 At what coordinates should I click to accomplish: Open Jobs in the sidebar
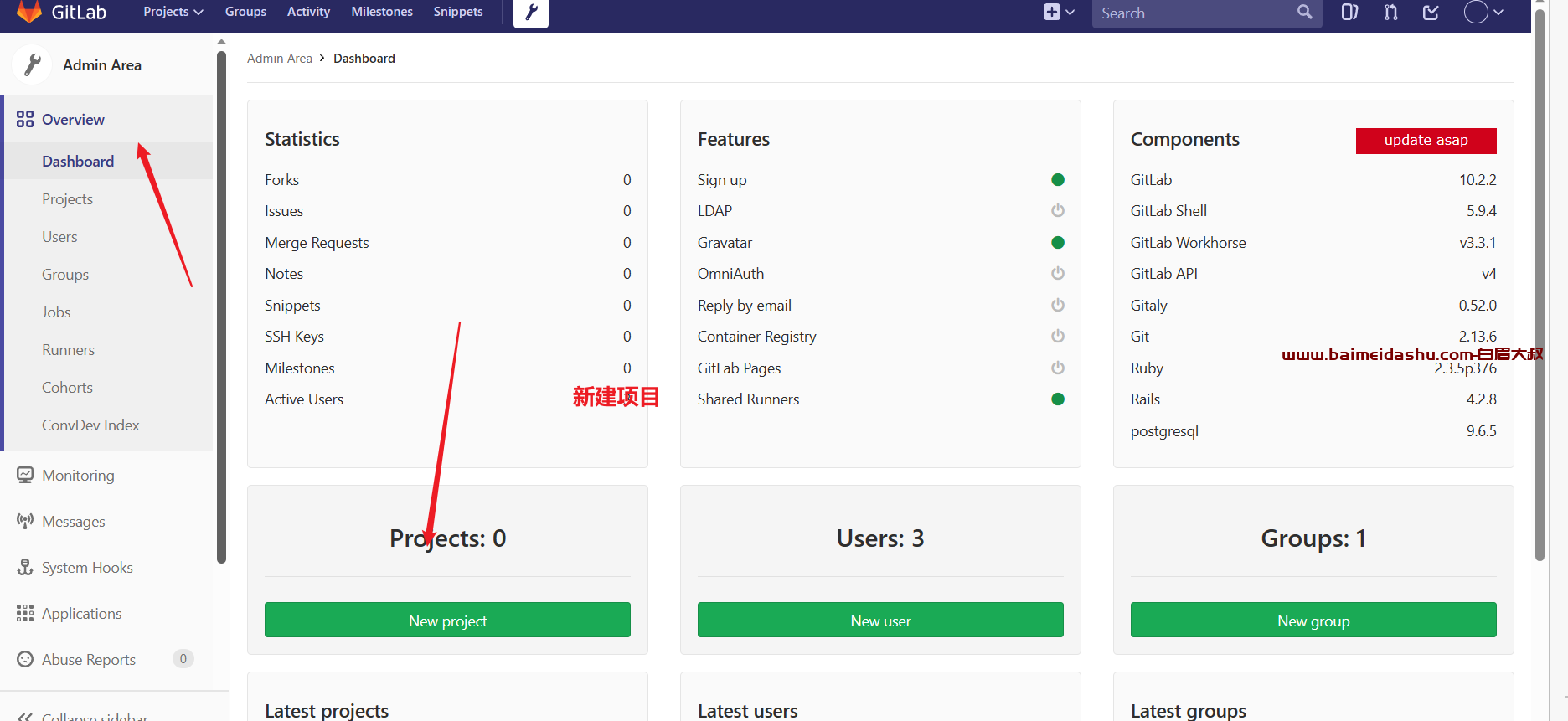click(56, 312)
